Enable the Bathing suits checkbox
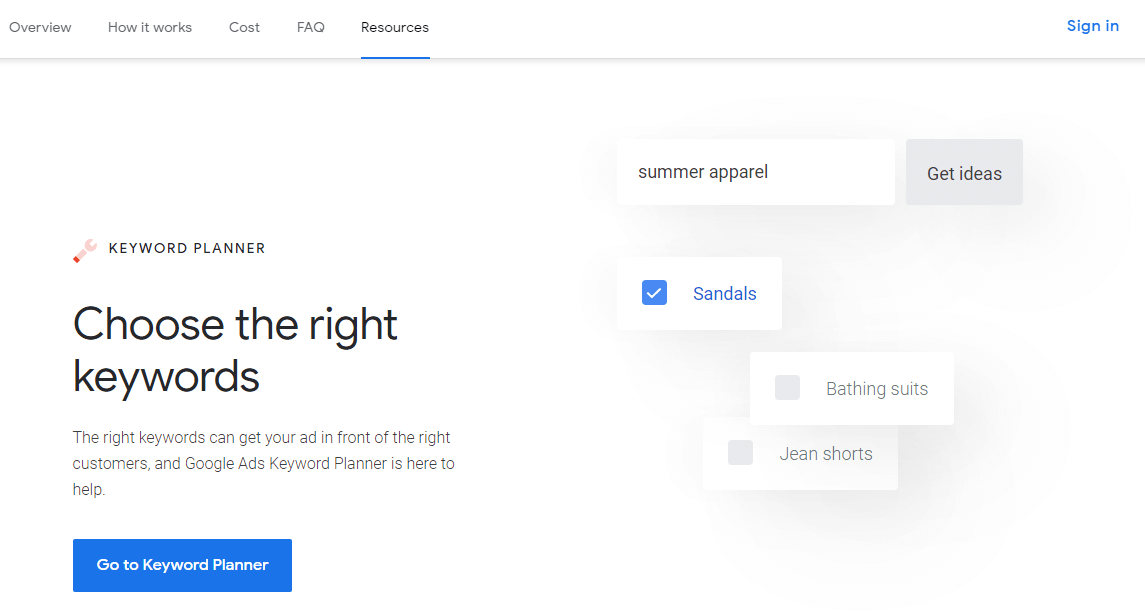The height and width of the screenshot is (614, 1145). [787, 387]
